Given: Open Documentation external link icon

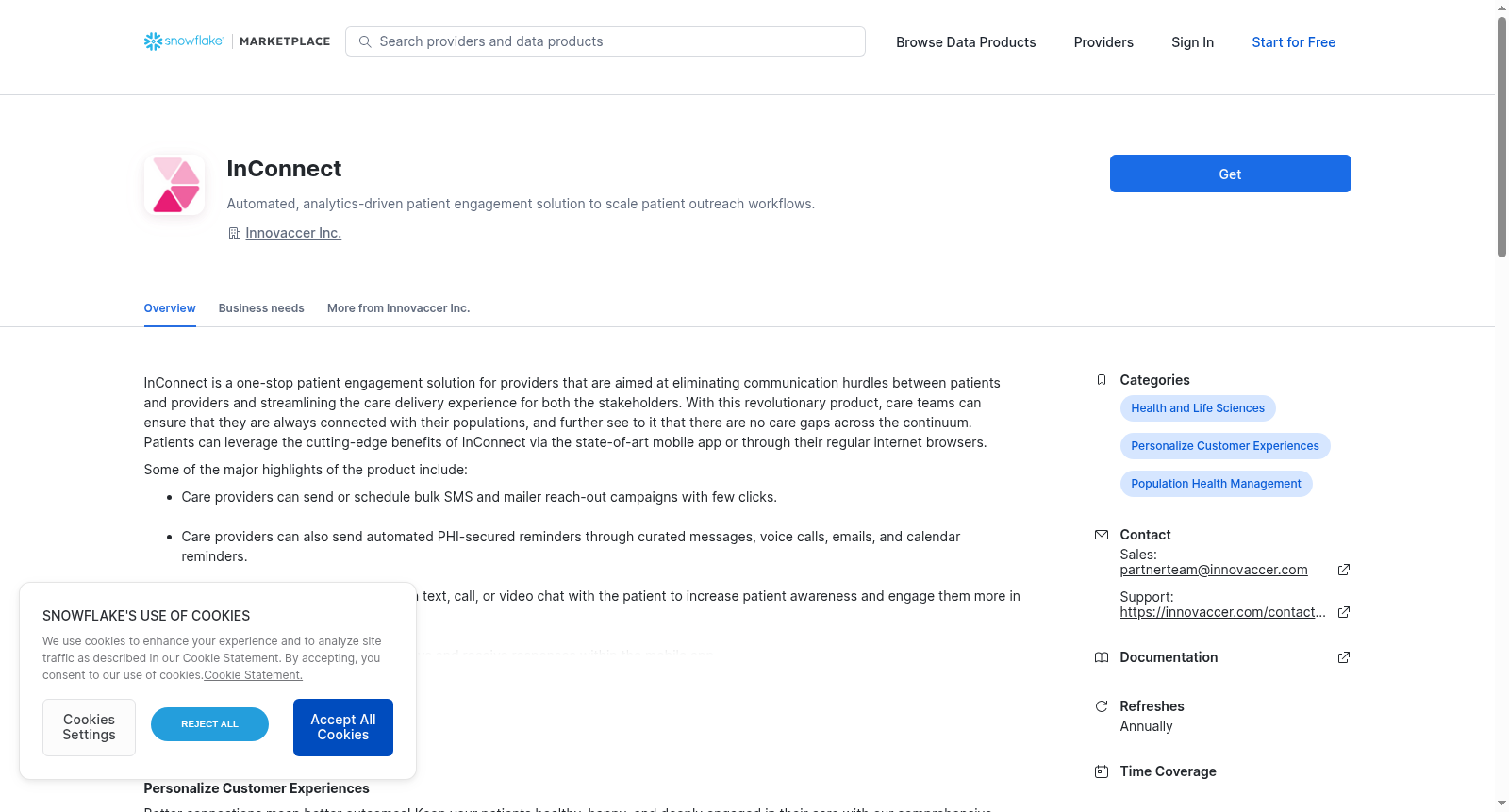Looking at the screenshot, I should click(1344, 657).
